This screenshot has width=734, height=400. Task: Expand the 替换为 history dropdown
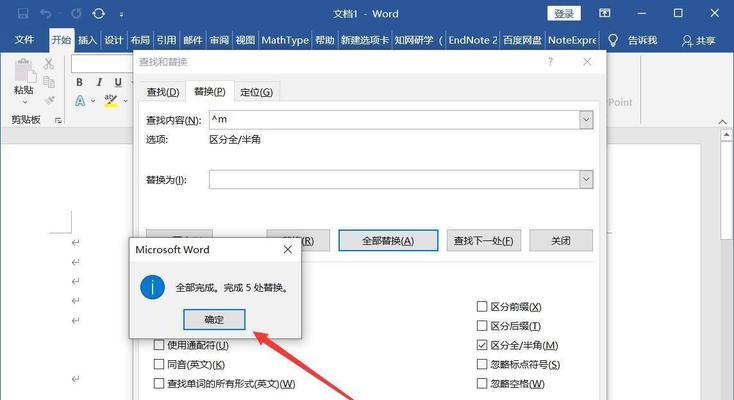pos(586,179)
